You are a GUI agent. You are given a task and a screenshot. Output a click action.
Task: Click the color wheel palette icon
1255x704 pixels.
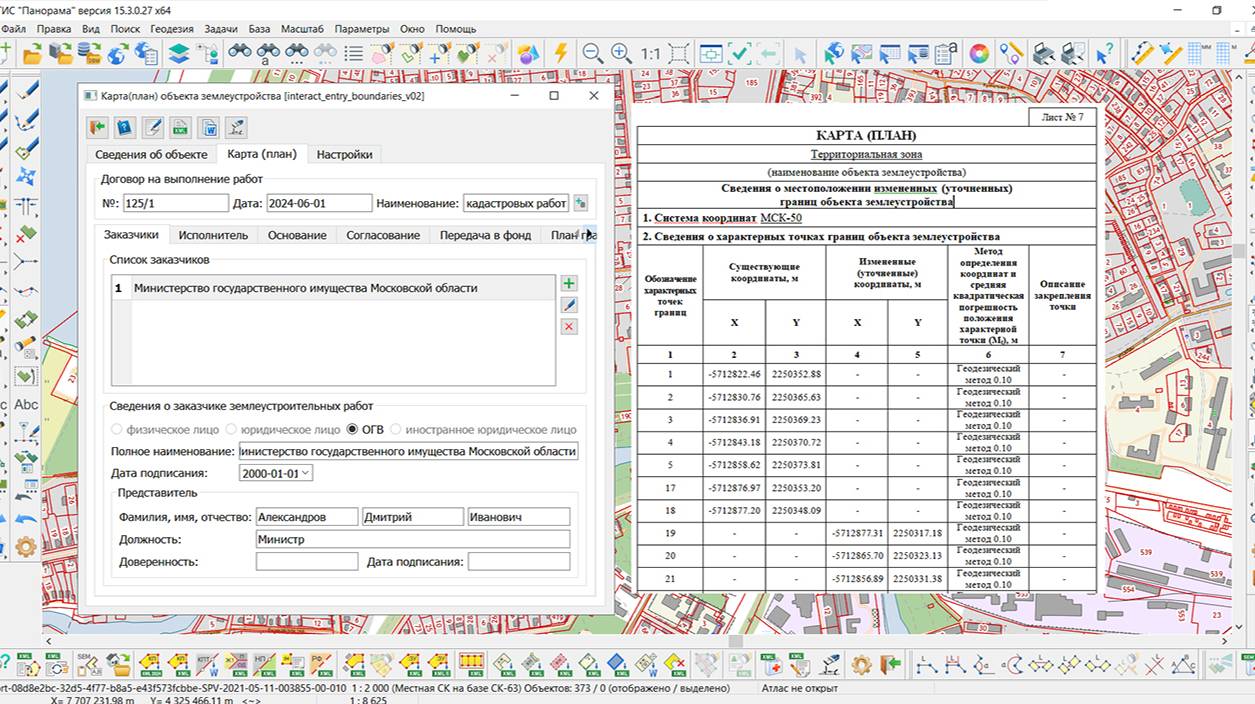coord(979,53)
